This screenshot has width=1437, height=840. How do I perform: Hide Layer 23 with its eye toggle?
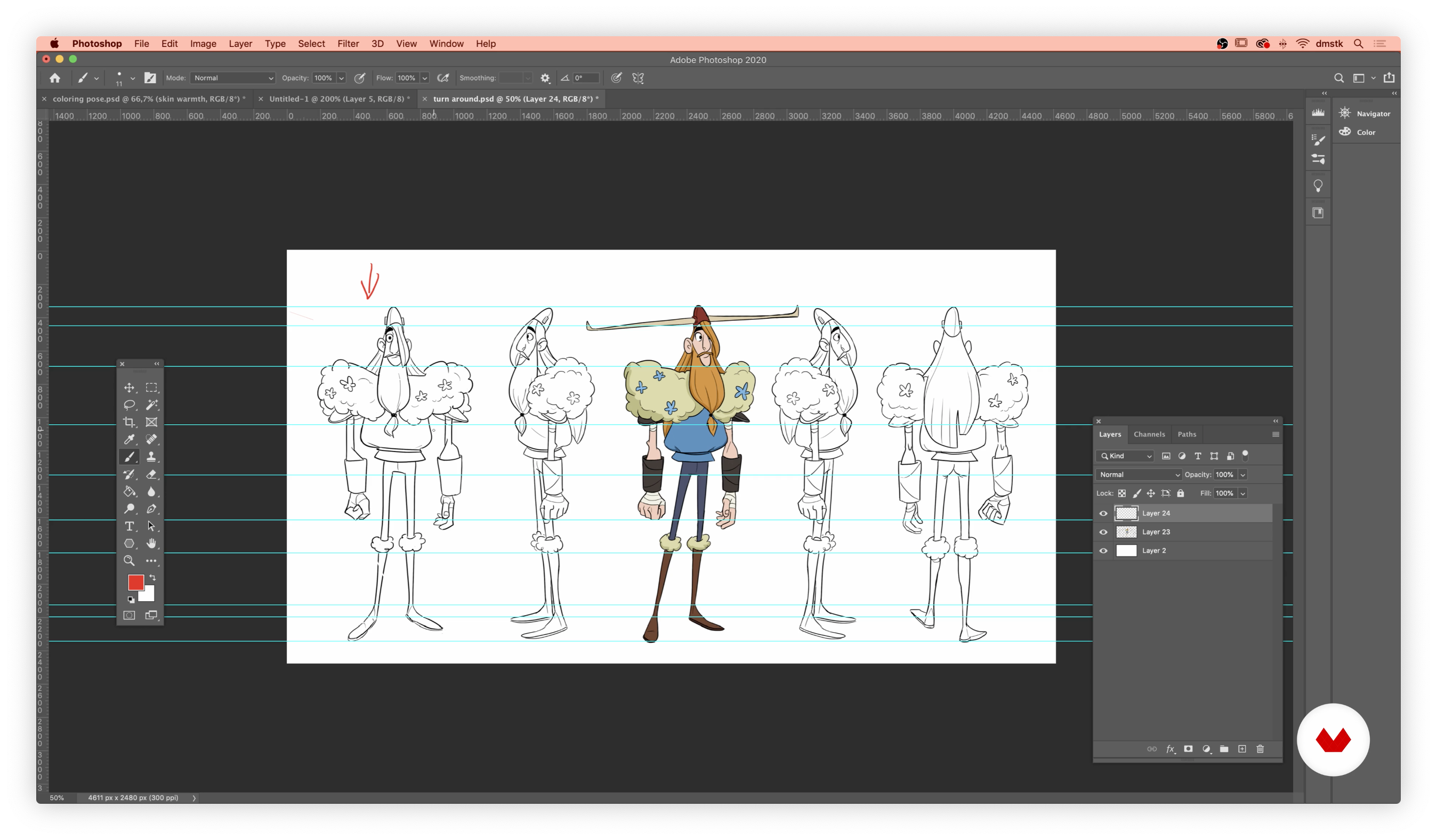click(1103, 531)
